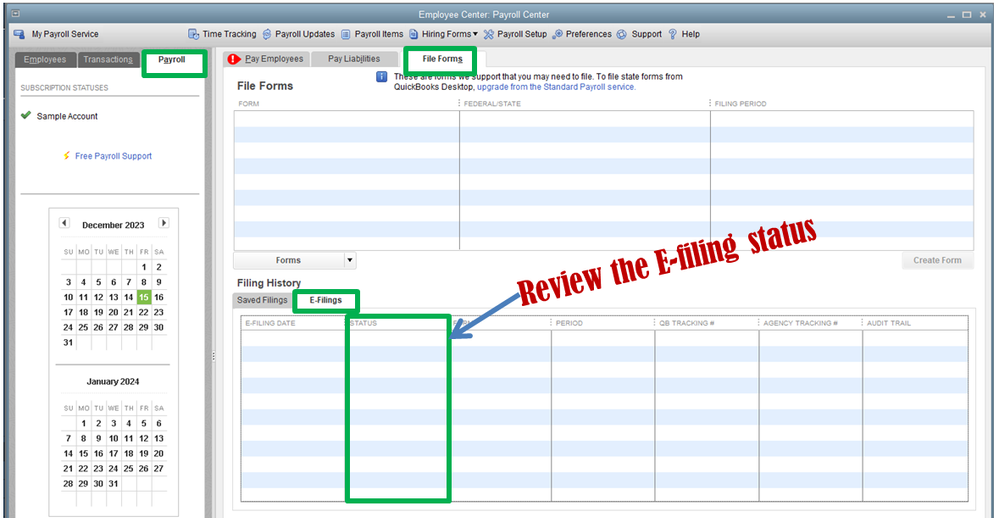Click FEDERAL/STATE column header
Screen dimensions: 999x518
[492, 103]
